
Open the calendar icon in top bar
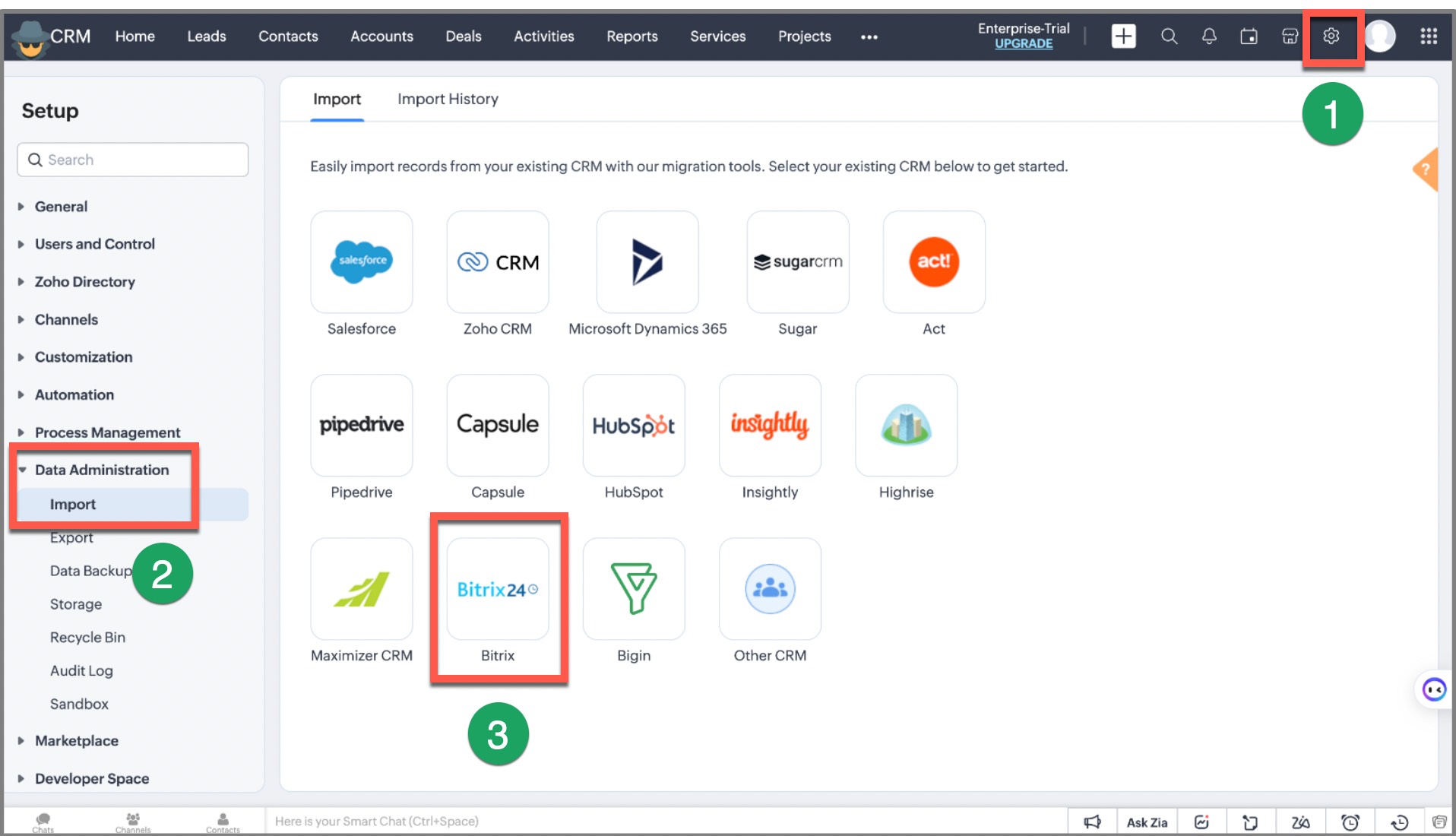click(1249, 36)
